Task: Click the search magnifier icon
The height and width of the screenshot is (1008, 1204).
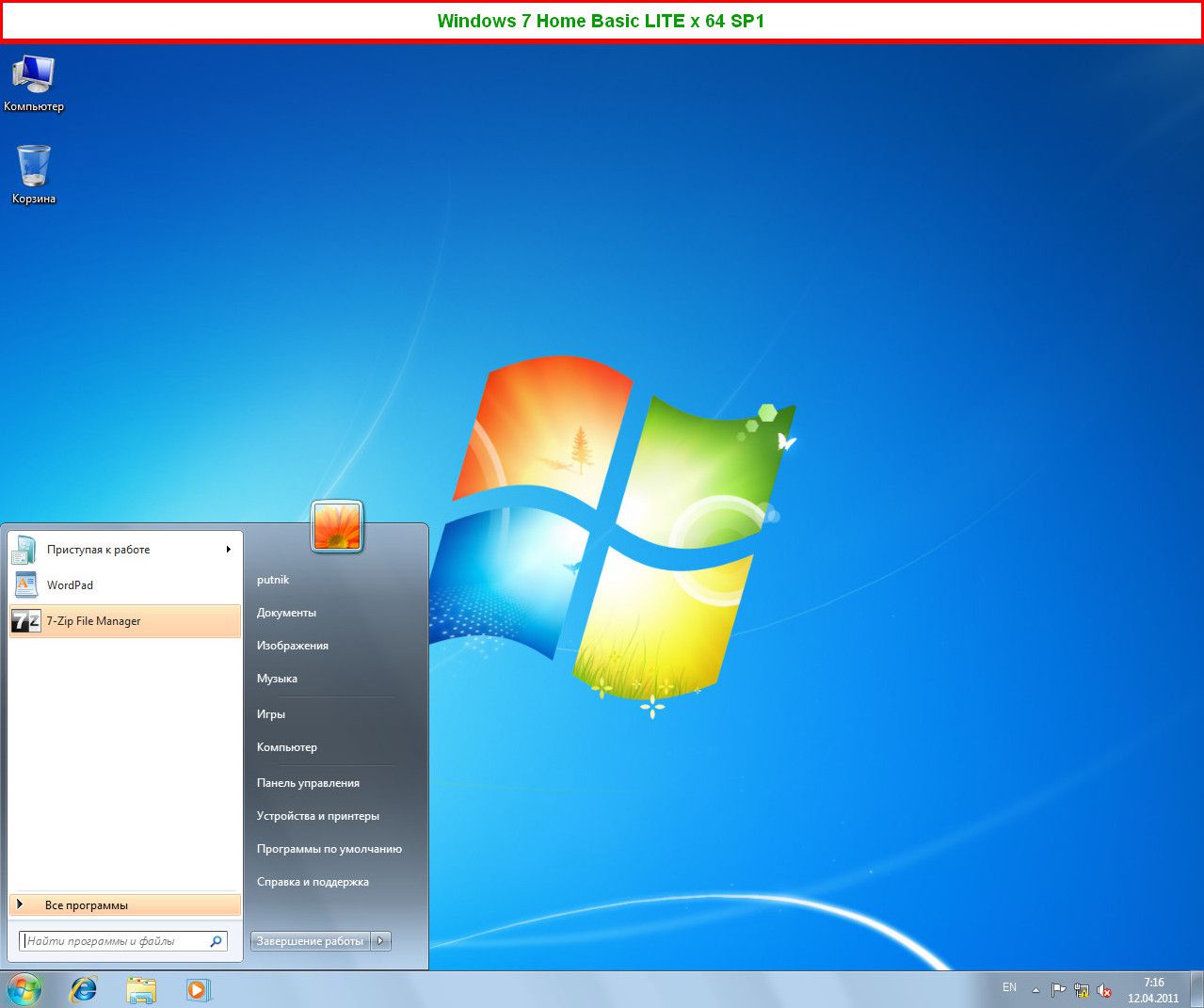Action: pos(216,941)
